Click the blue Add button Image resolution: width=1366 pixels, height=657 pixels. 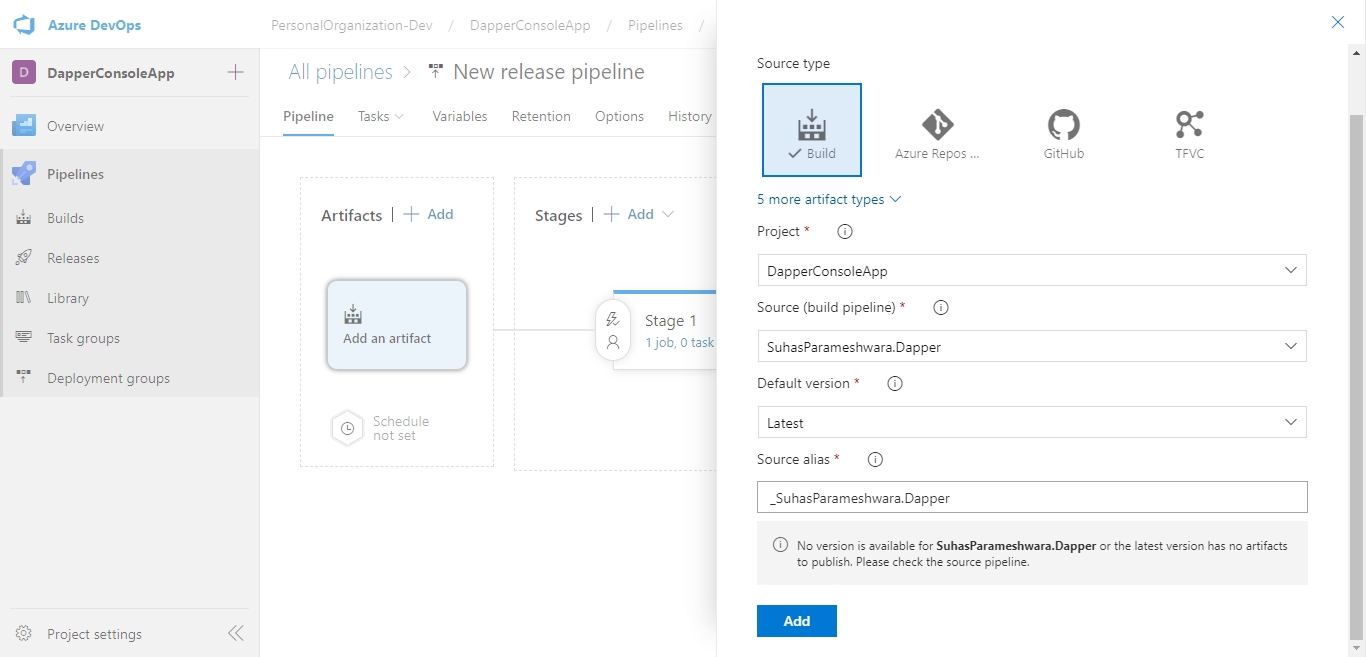[x=797, y=621]
